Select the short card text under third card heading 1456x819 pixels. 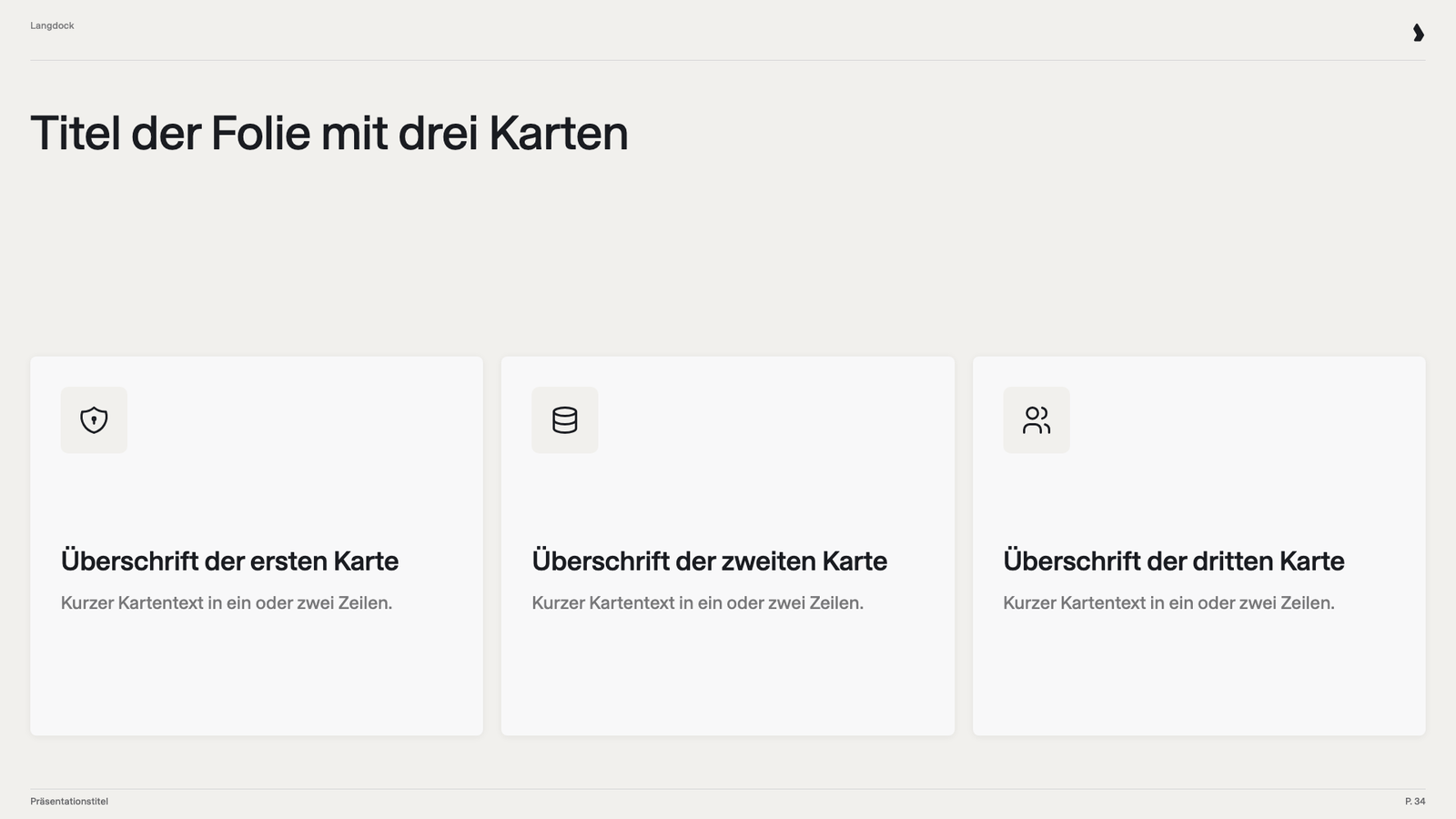(x=1168, y=602)
